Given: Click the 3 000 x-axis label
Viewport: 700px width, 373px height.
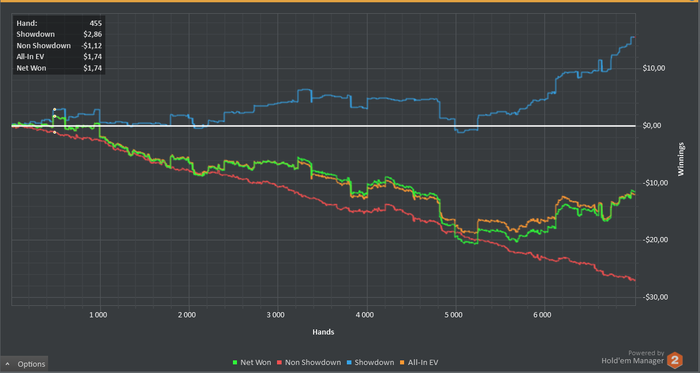Looking at the screenshot, I should 275,315.
